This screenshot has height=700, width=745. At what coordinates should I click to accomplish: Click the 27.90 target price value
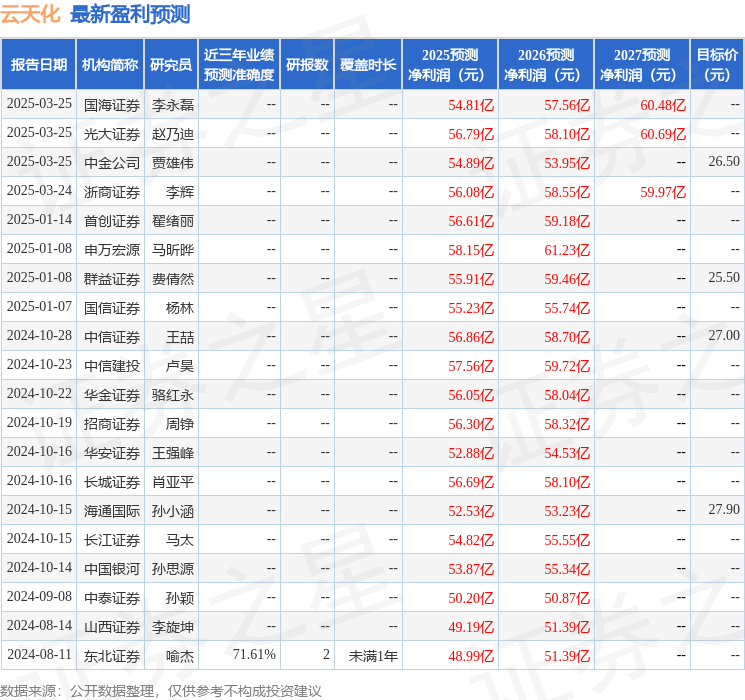point(724,510)
